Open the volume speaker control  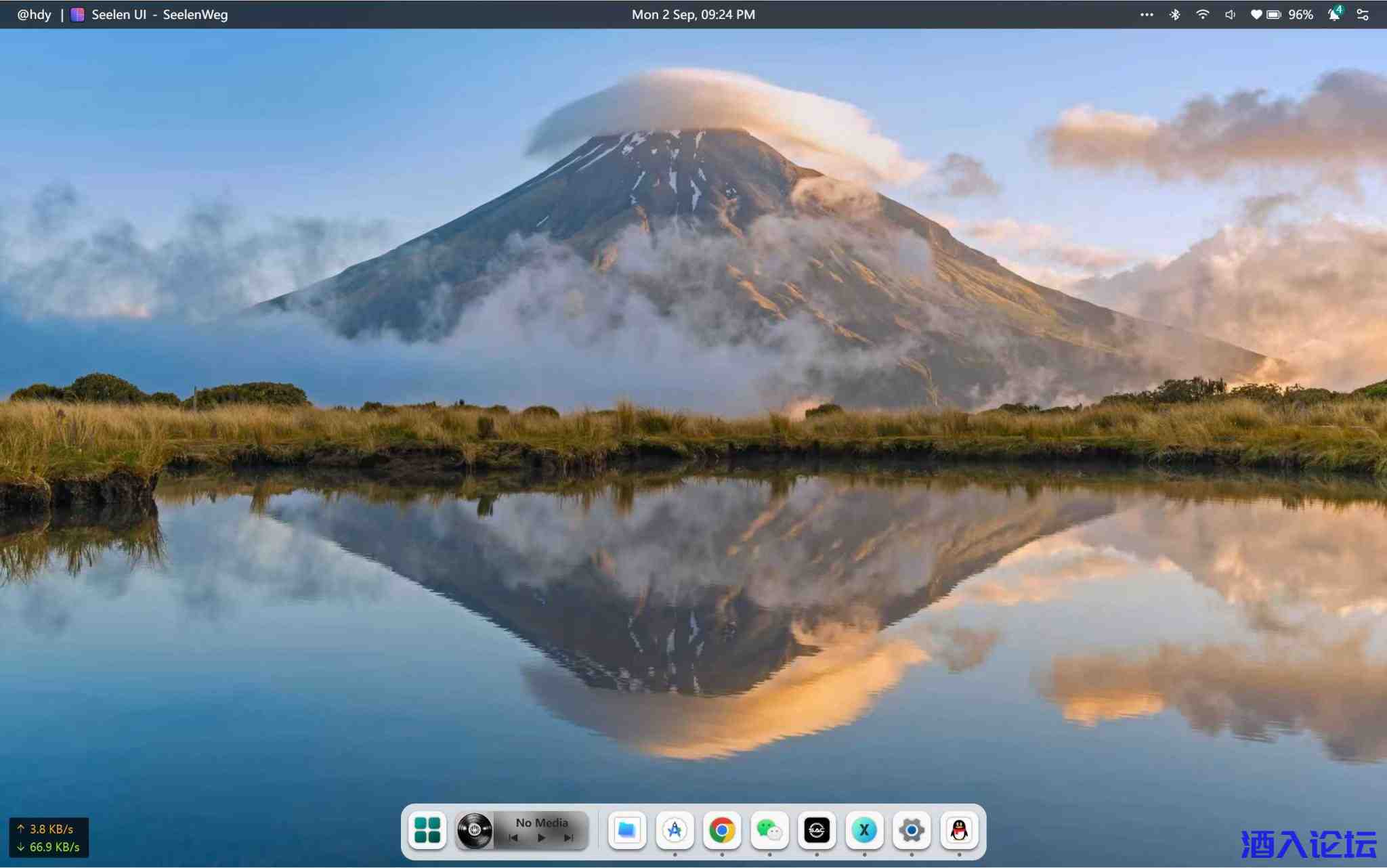point(1230,14)
